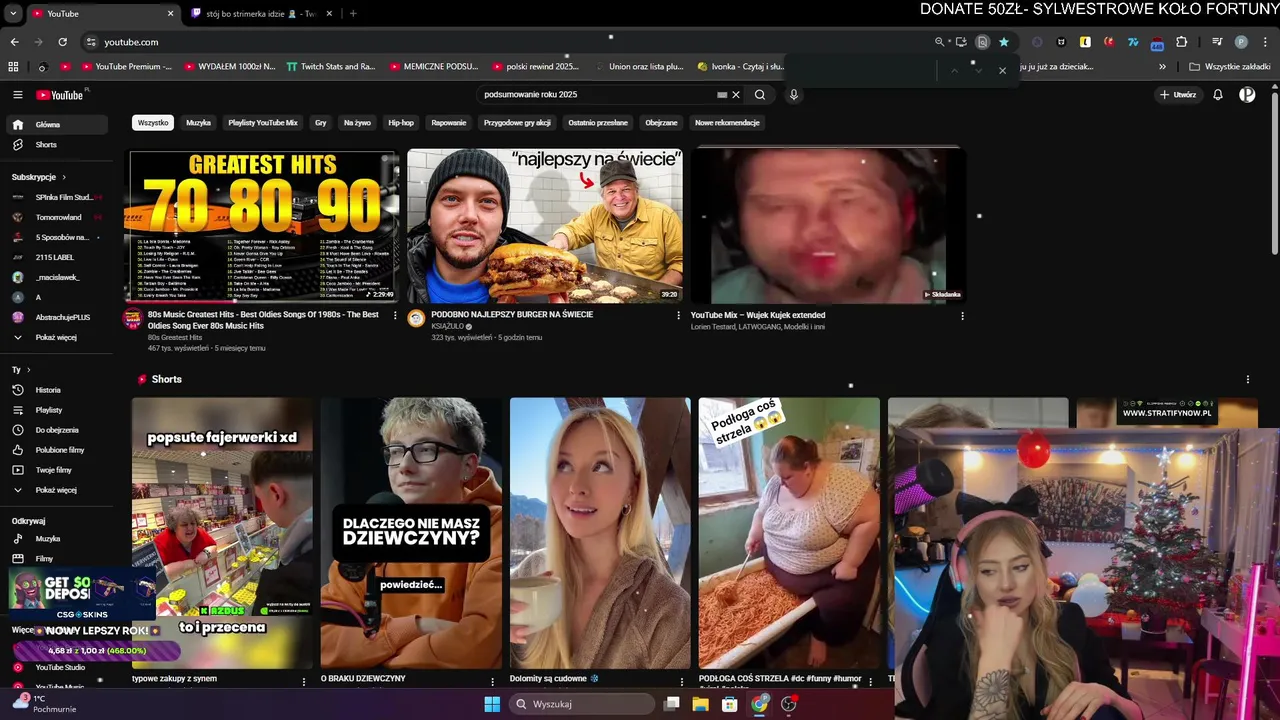Open Twoje filmy in the sidebar
This screenshot has width=1280, height=720.
pos(53,470)
